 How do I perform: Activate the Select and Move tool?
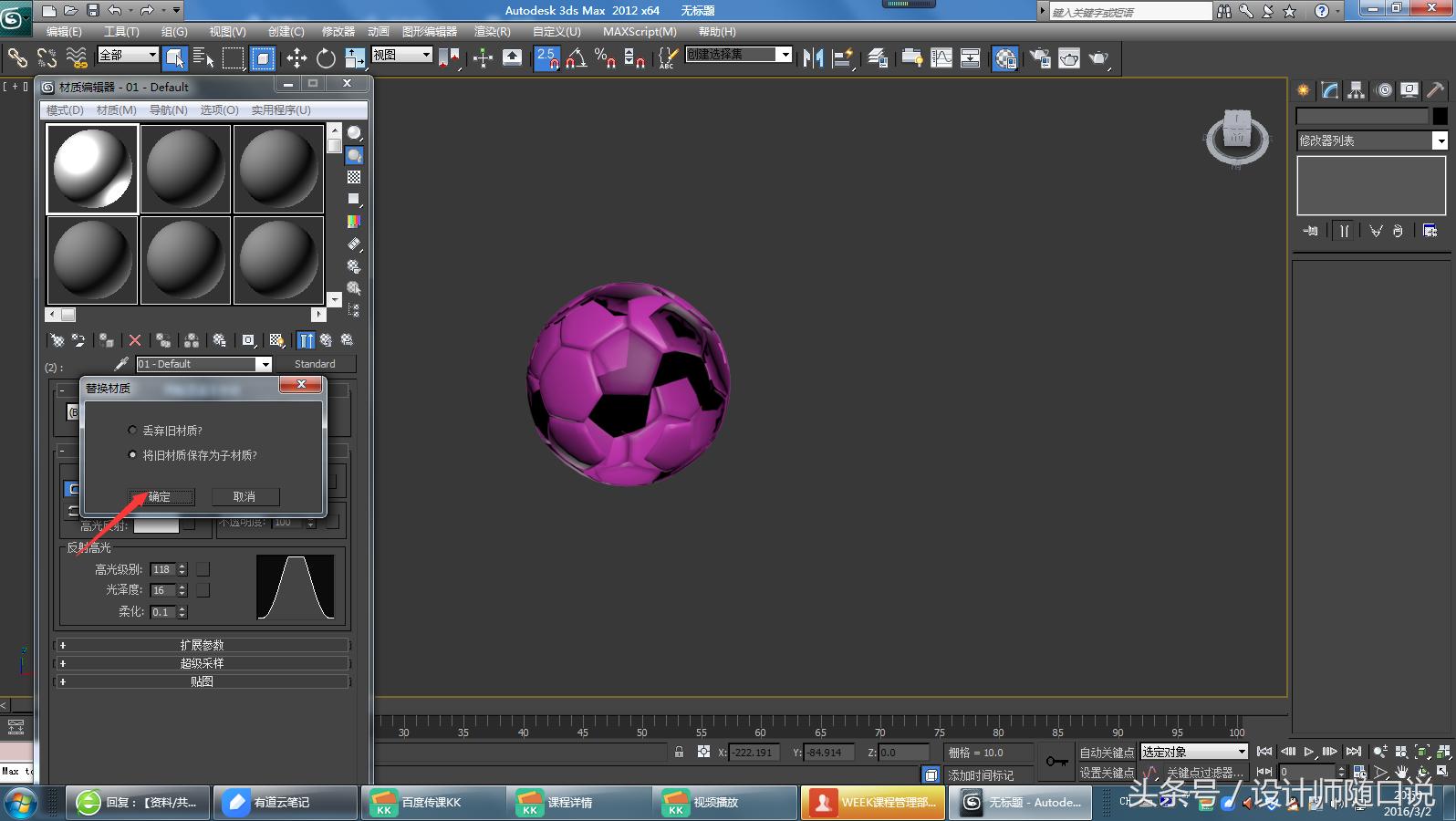[296, 58]
